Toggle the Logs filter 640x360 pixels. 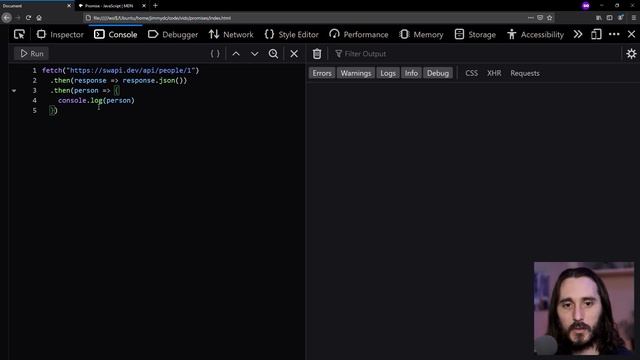pyautogui.click(x=388, y=73)
